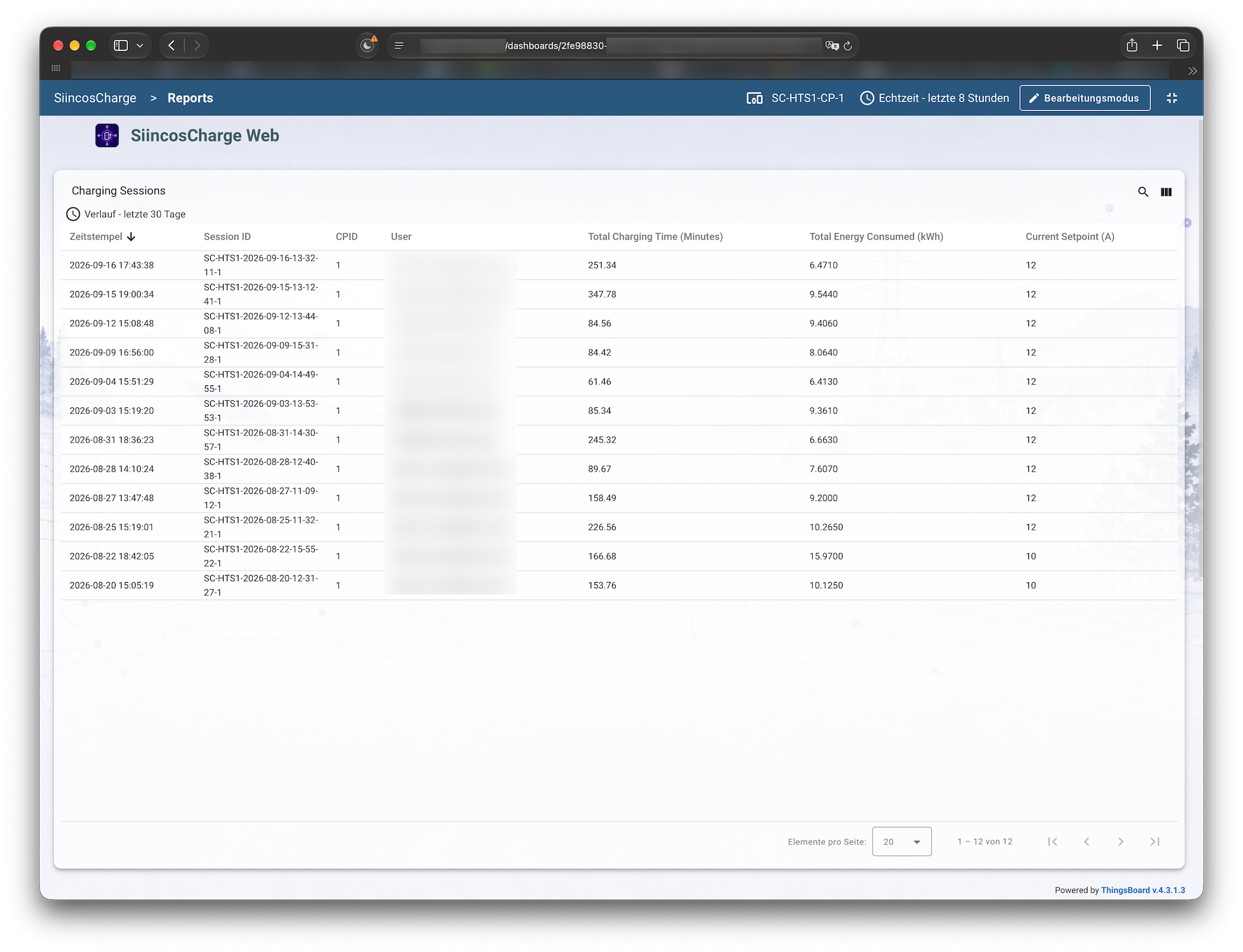The height and width of the screenshot is (952, 1243).
Task: Open column display settings icon
Action: pyautogui.click(x=1166, y=191)
